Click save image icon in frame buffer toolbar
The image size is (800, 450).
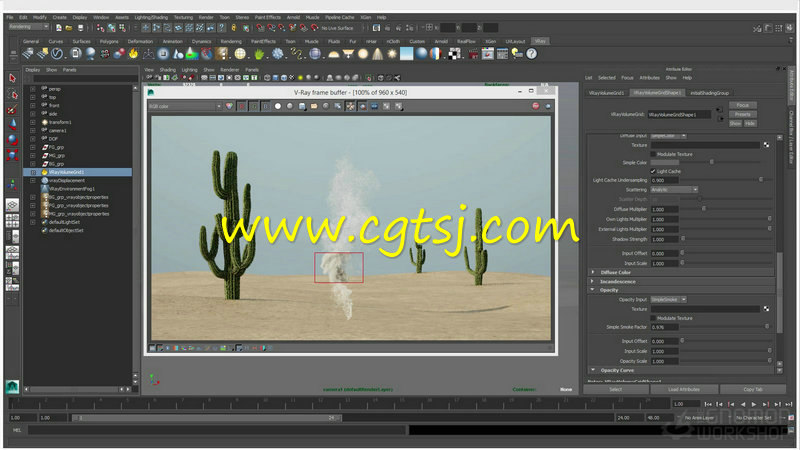pyautogui.click(x=302, y=106)
